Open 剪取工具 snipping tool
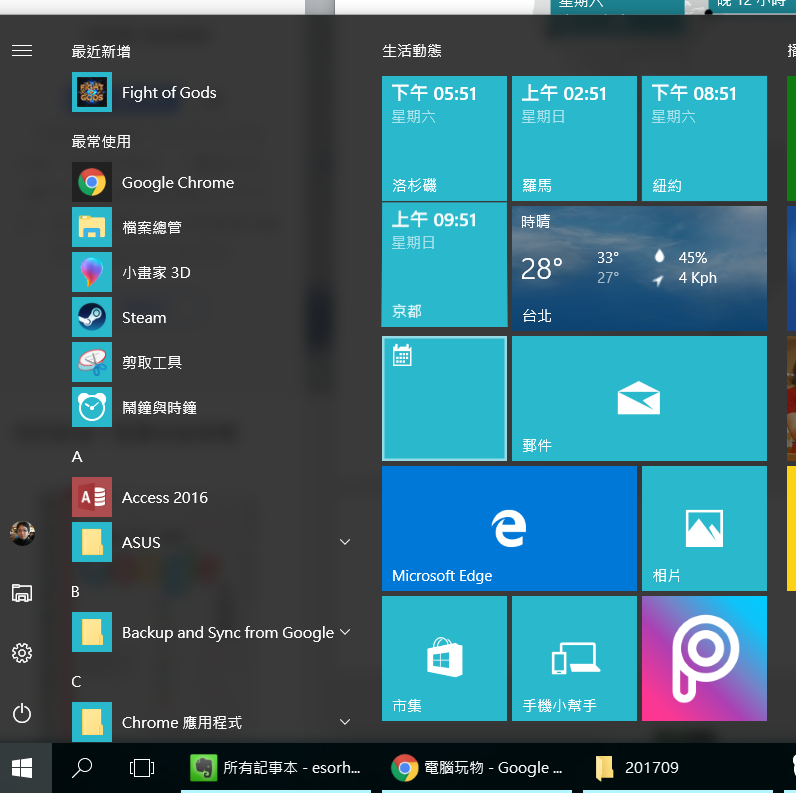The height and width of the screenshot is (793, 796). point(212,362)
